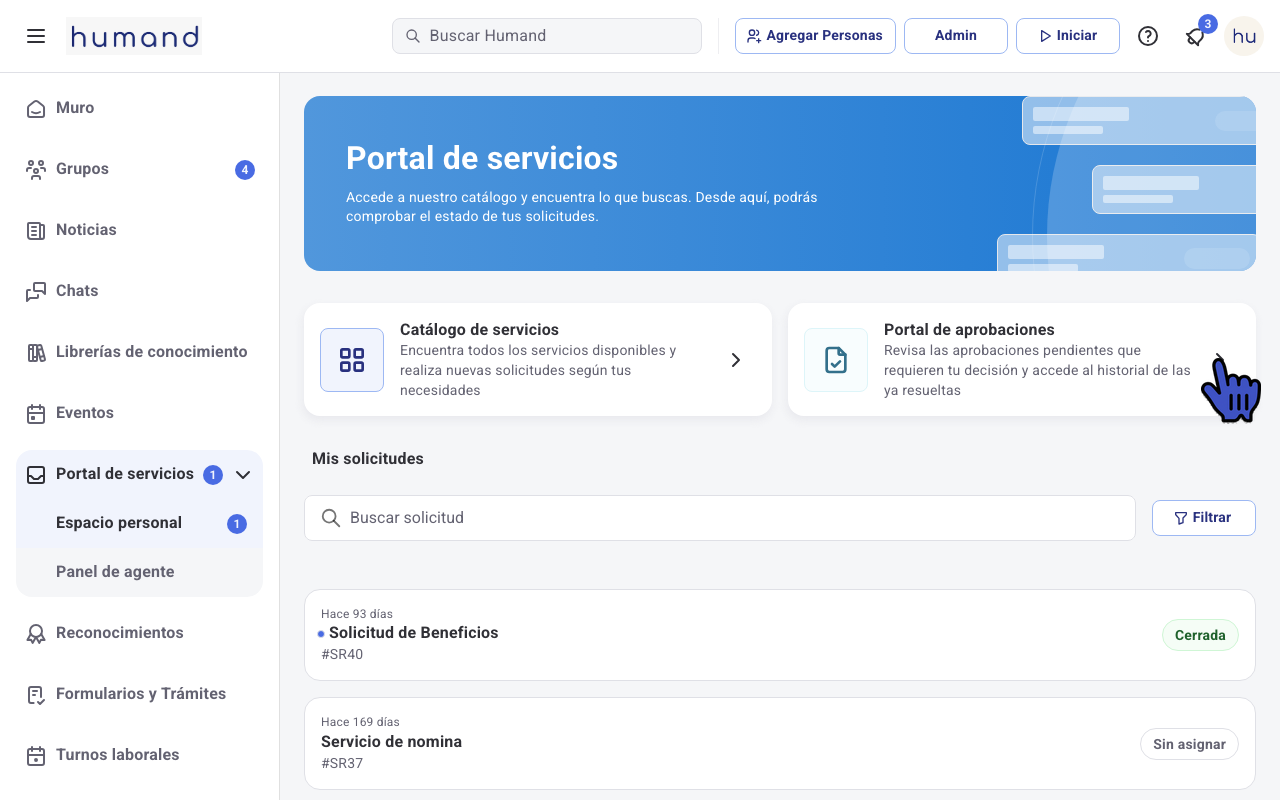Click the magnifier in Buscar solicitud

point(331,518)
